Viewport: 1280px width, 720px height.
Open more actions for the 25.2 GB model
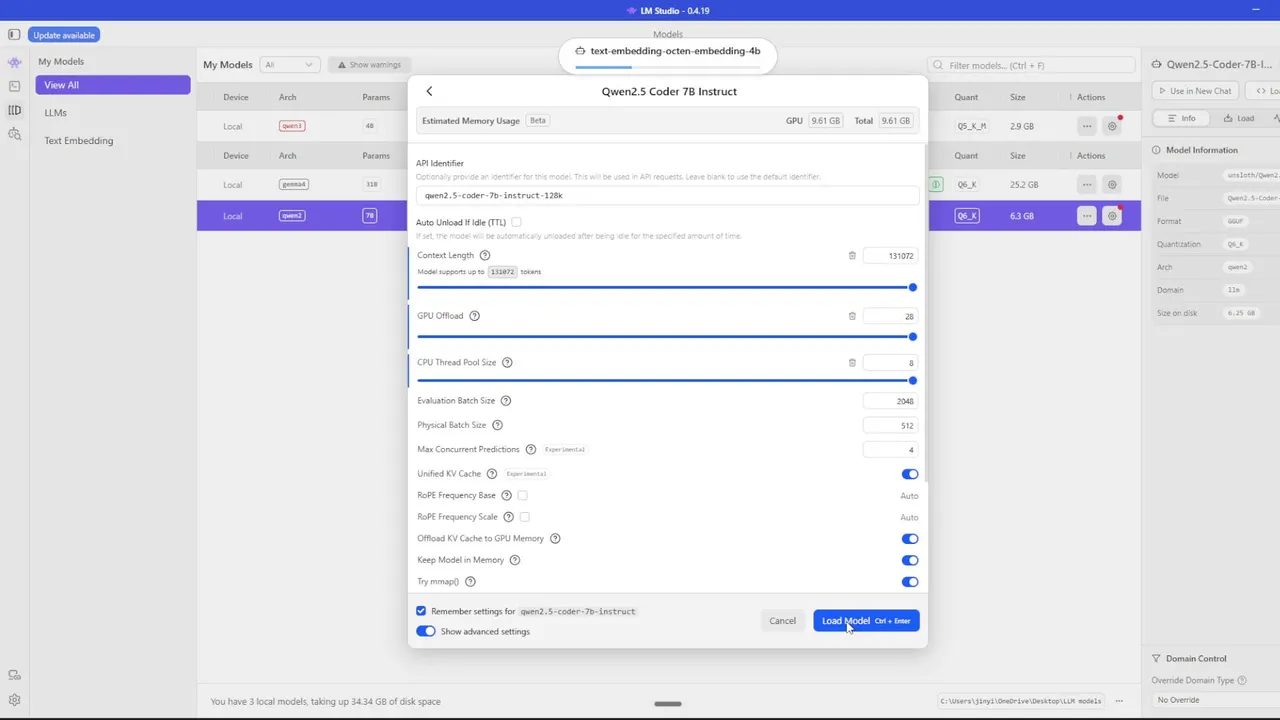1087,184
